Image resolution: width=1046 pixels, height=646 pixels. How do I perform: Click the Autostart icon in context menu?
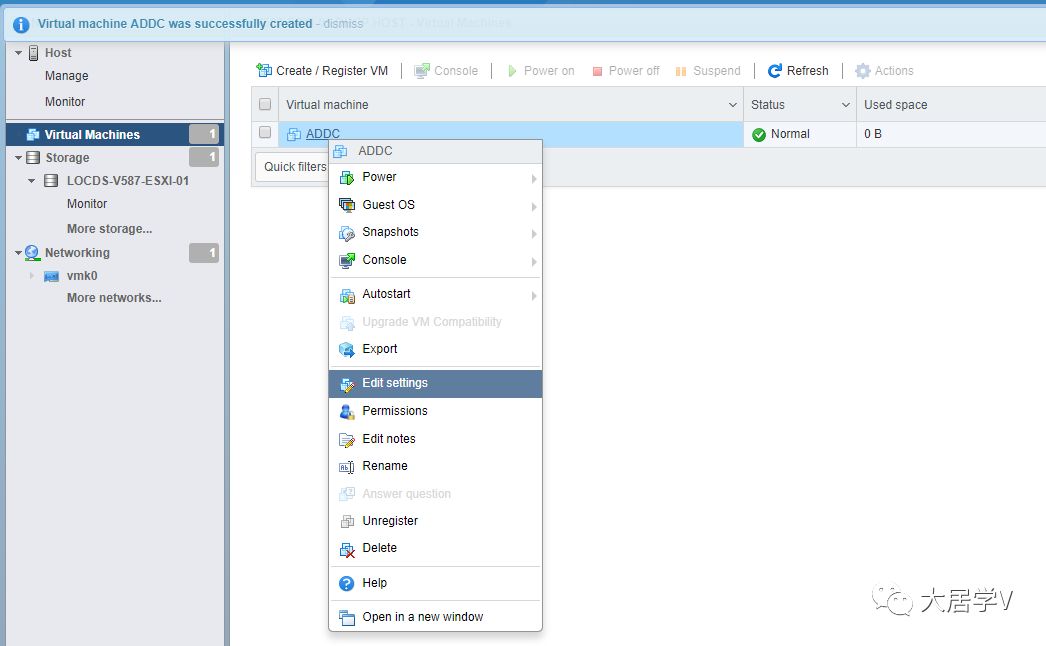coord(347,295)
